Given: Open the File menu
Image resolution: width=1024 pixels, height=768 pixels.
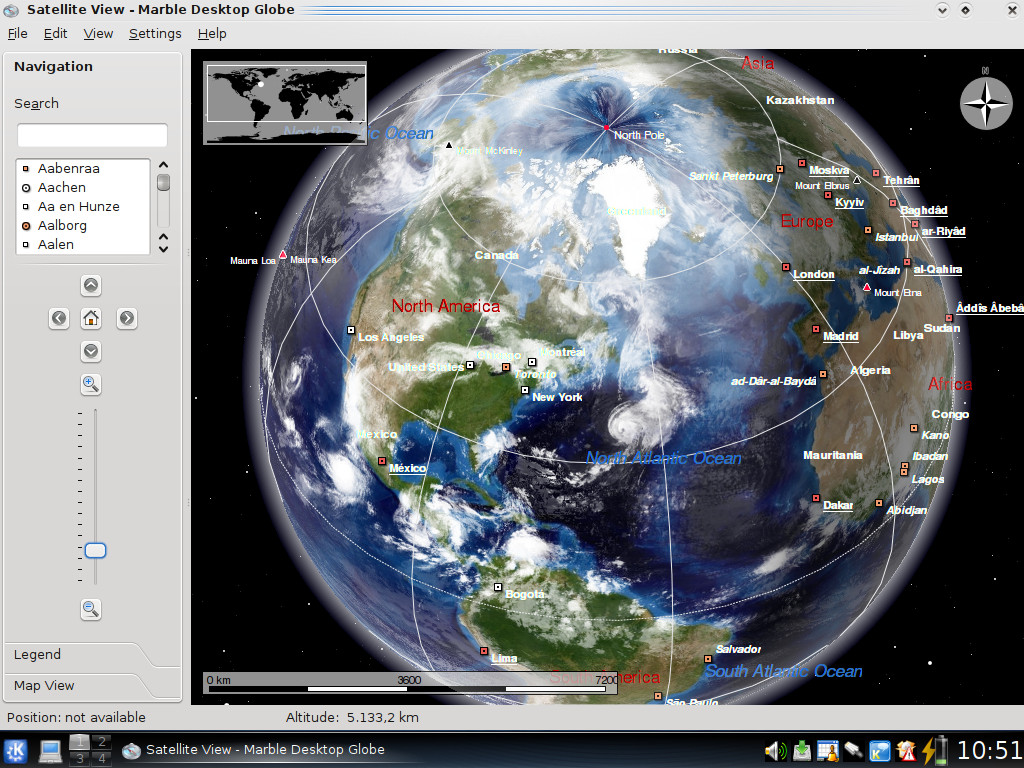Looking at the screenshot, I should (x=18, y=33).
